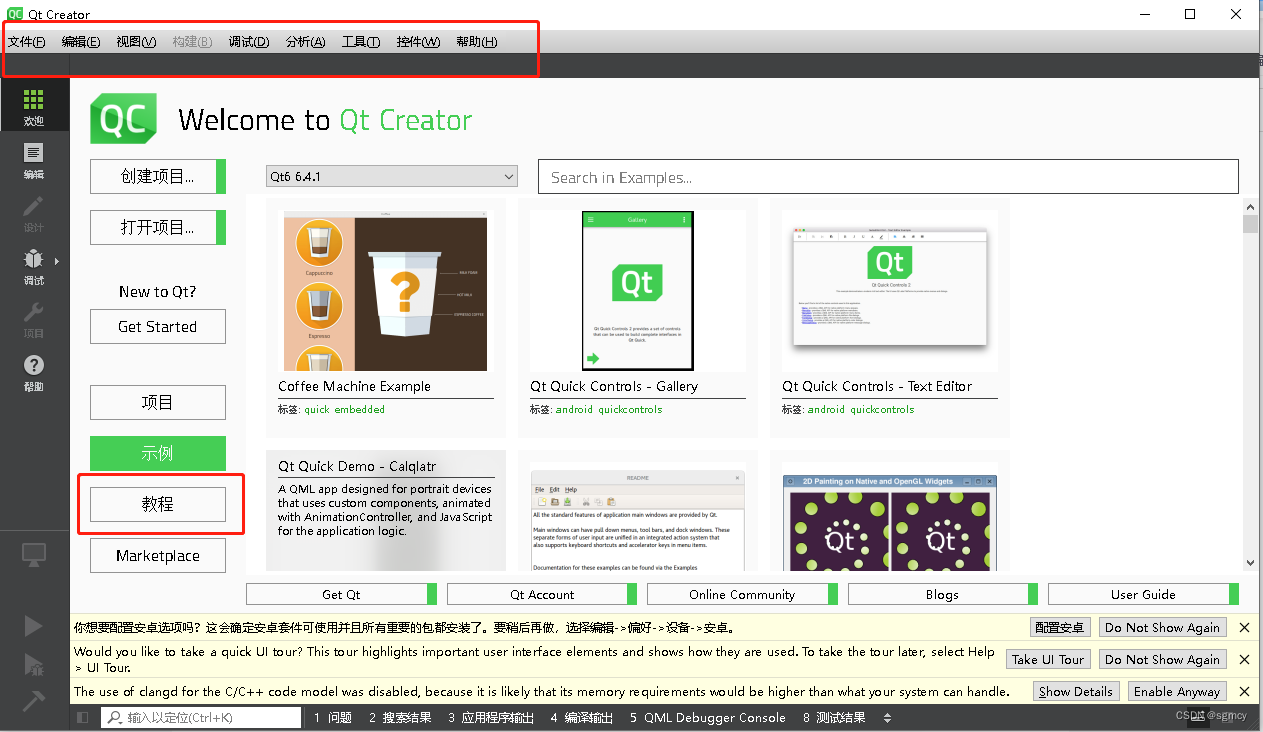This screenshot has height=732, width=1263.
Task: Click the 创建项目... button
Action: coord(158,176)
